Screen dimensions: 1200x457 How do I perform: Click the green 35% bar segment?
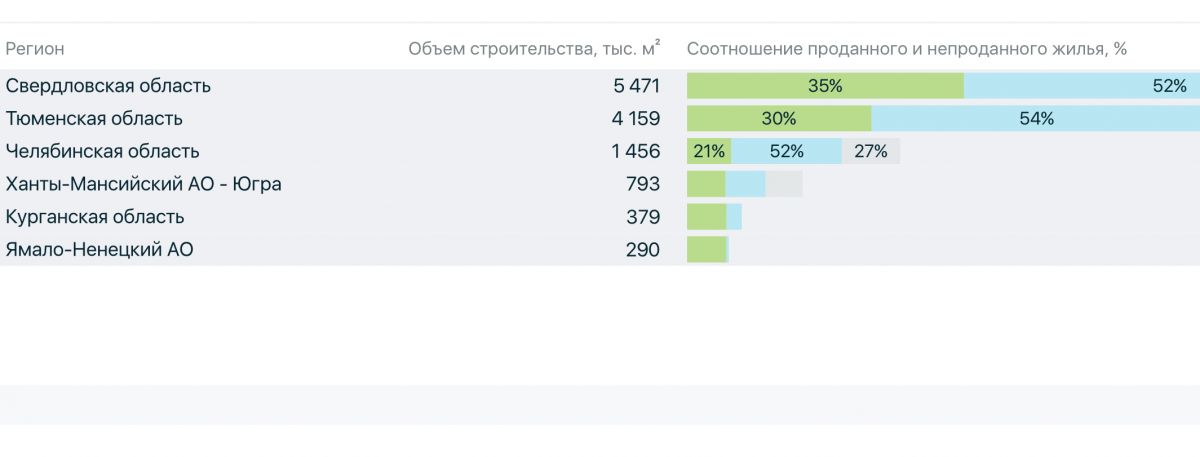click(825, 86)
